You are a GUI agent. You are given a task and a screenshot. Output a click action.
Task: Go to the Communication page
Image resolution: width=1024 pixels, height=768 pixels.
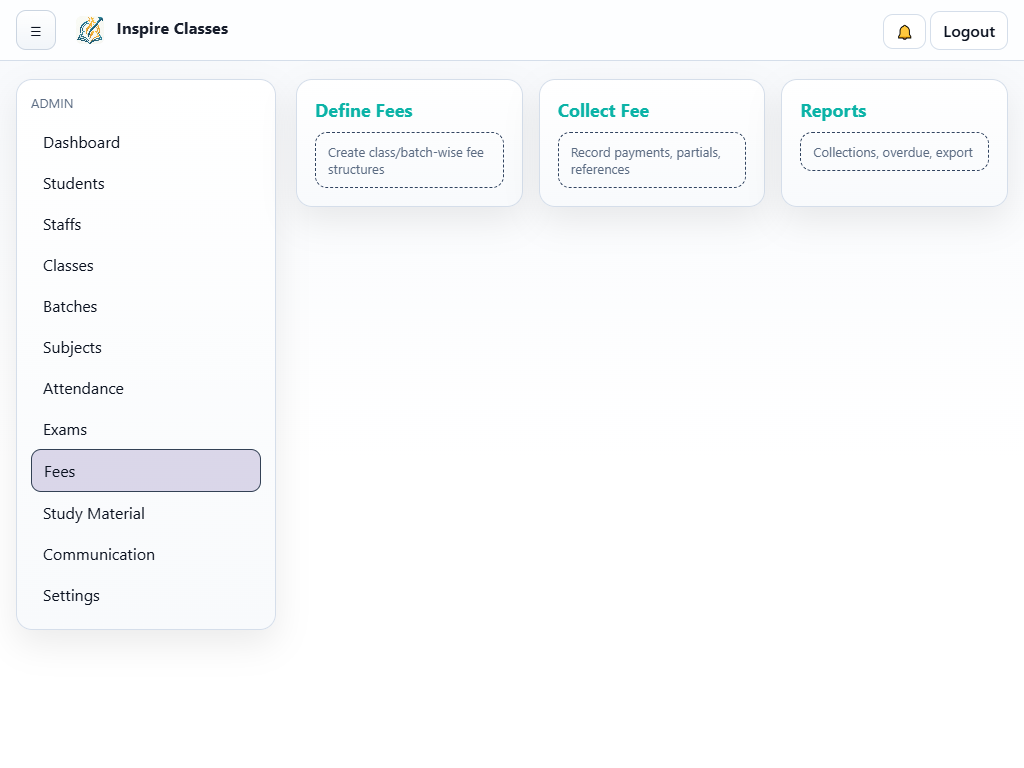click(x=99, y=554)
